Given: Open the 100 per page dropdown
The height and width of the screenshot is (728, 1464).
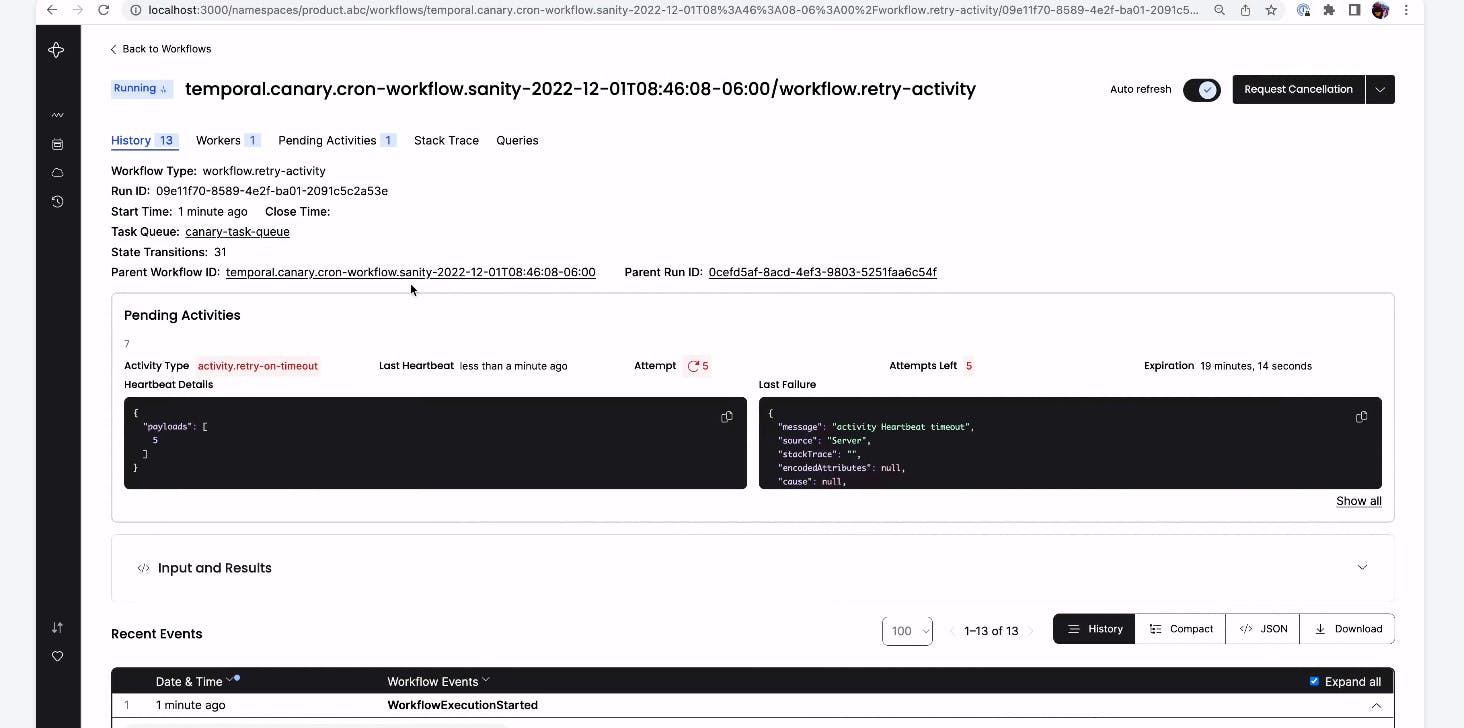Looking at the screenshot, I should [x=907, y=631].
